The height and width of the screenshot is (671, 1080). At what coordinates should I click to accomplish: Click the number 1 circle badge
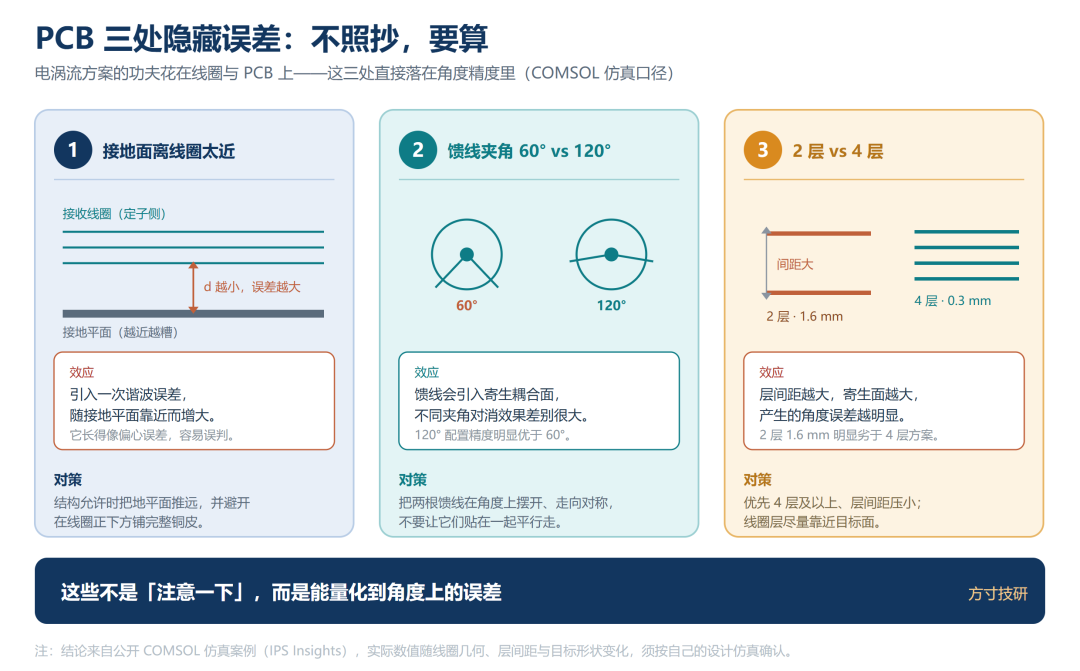[73, 150]
